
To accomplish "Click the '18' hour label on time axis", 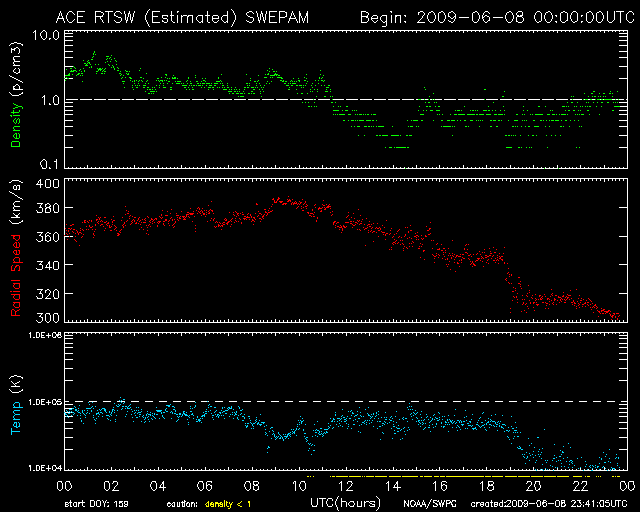I will [x=486, y=486].
